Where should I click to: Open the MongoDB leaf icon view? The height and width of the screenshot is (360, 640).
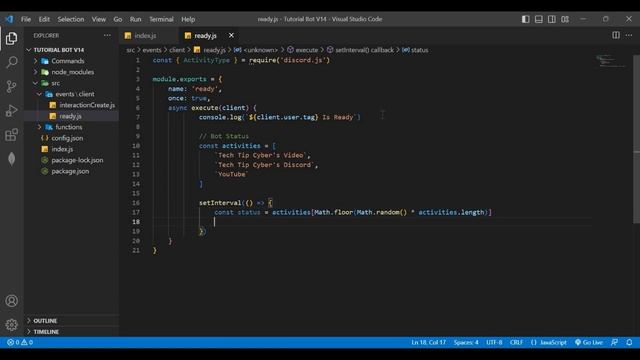11,158
